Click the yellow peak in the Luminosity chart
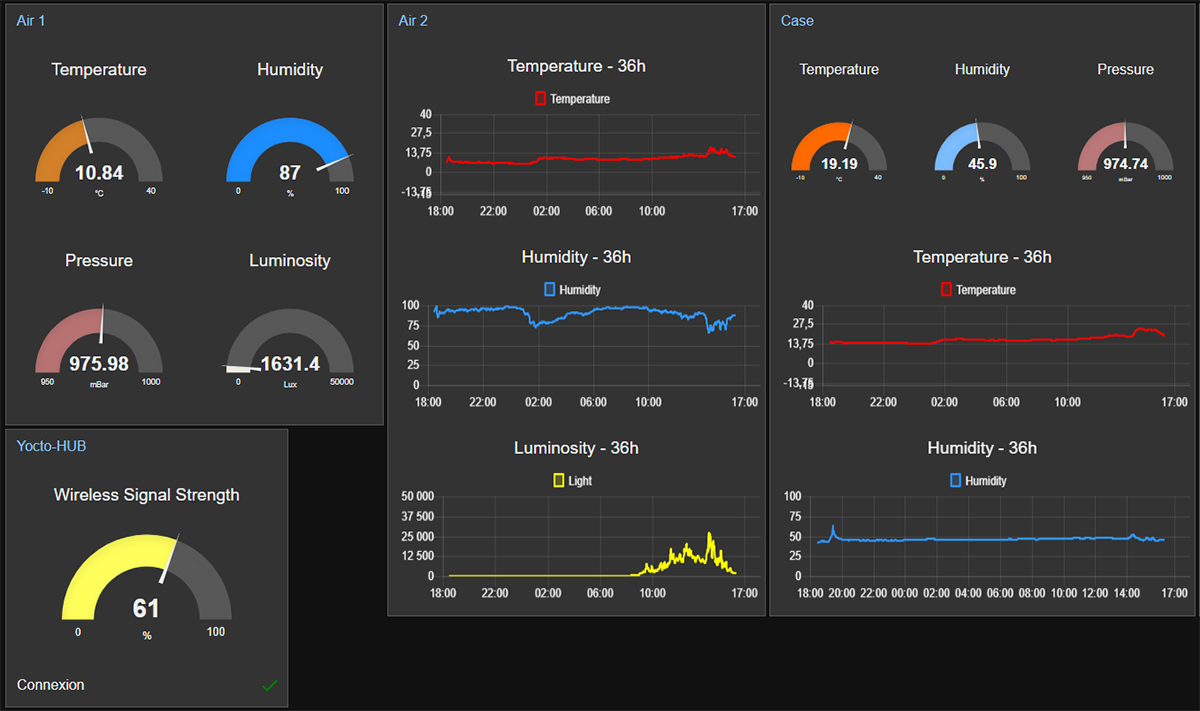The height and width of the screenshot is (711, 1200). tap(709, 536)
